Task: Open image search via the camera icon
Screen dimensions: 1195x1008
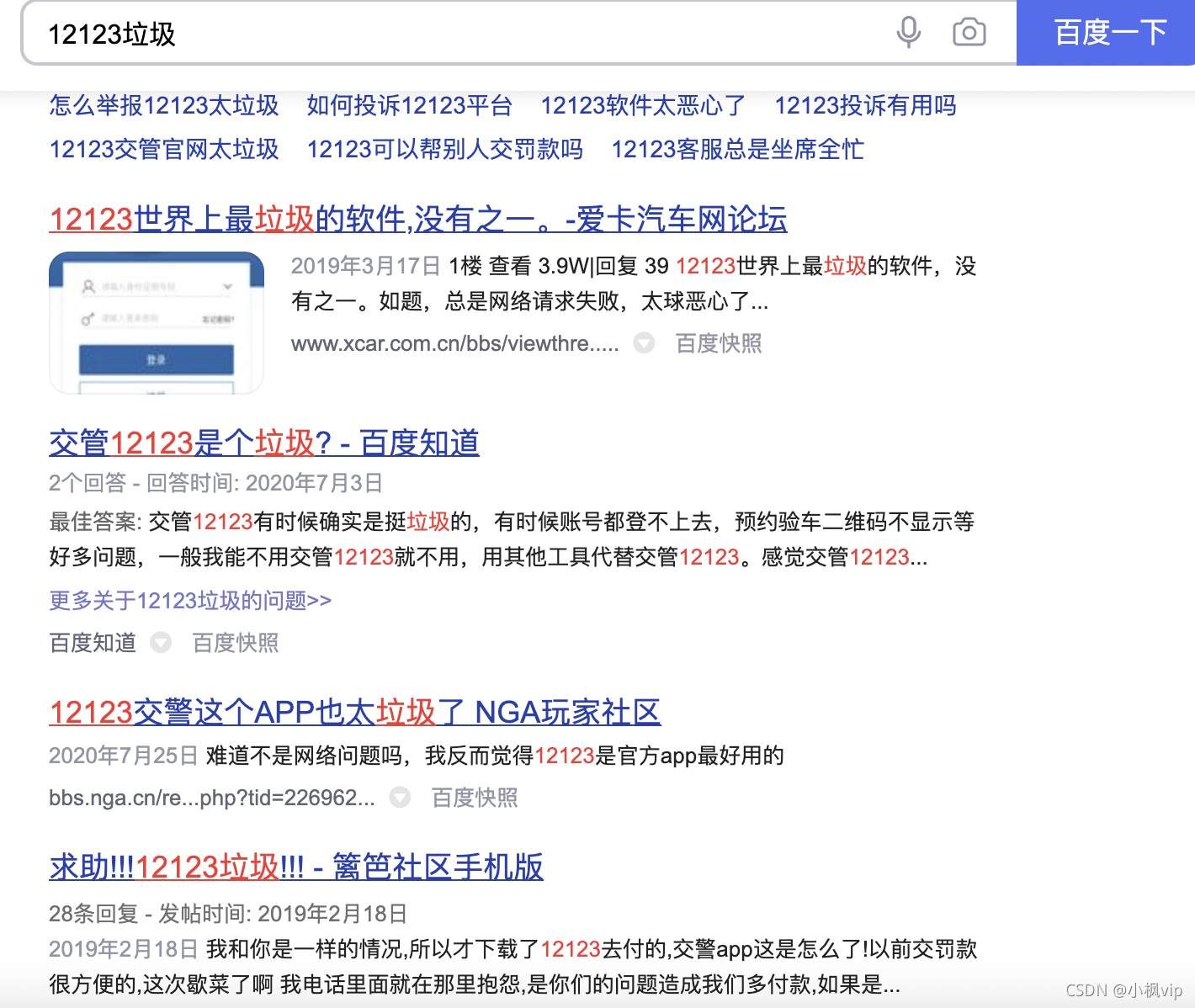Action: [968, 33]
